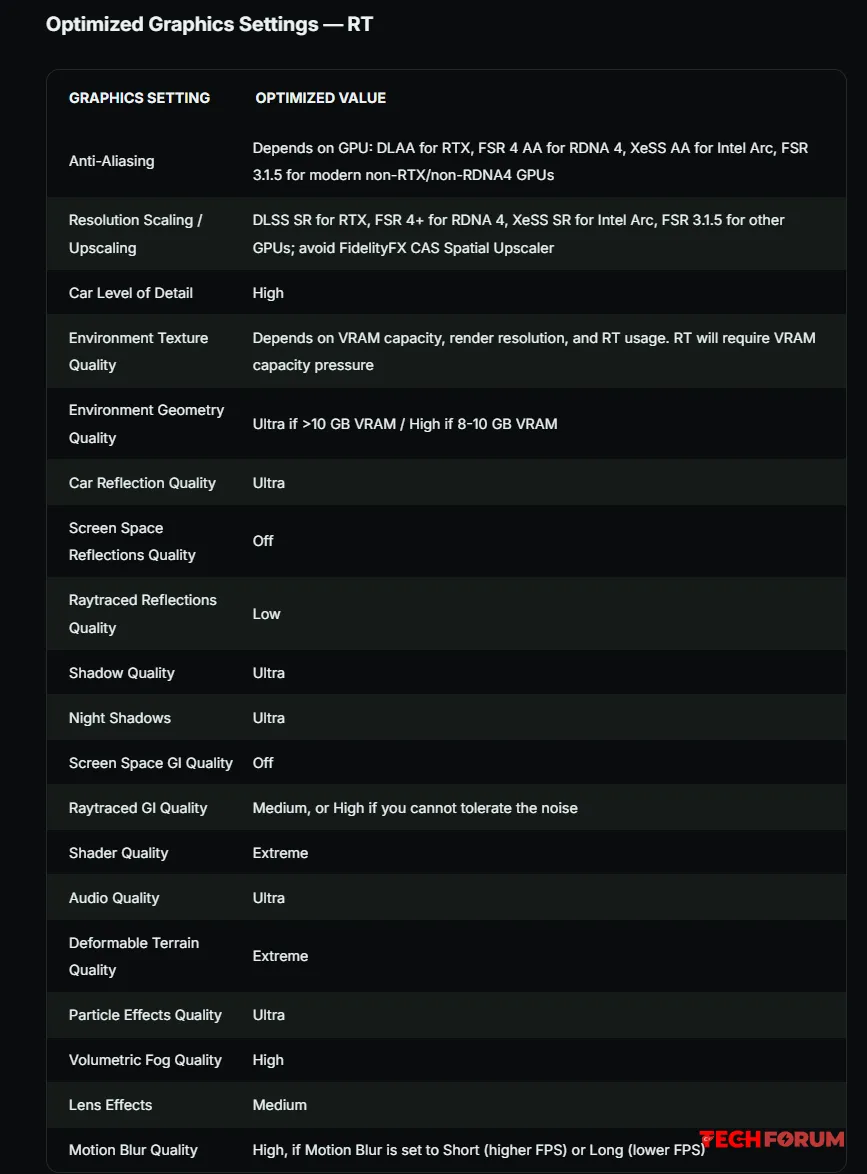Click Off value for Screen Space Reflections

coord(263,541)
